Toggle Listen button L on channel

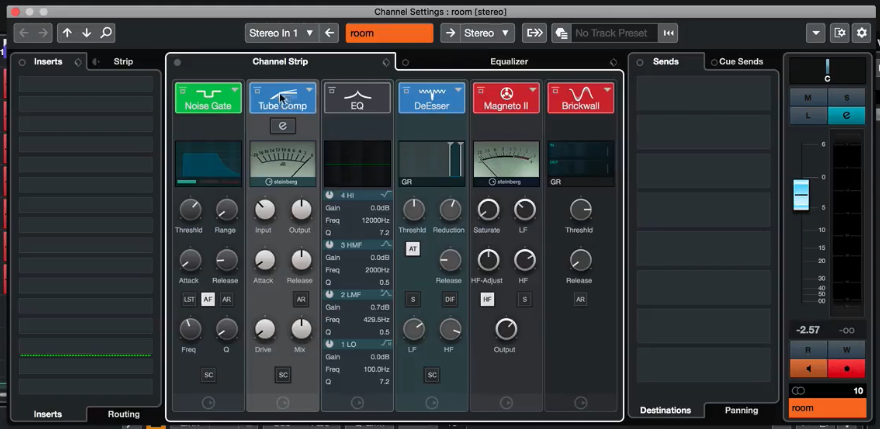pos(808,115)
